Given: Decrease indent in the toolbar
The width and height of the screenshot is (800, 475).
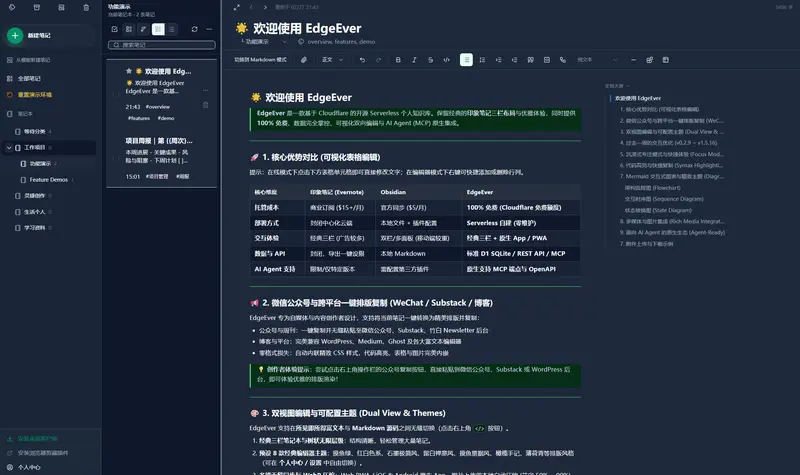Looking at the screenshot, I should click(514, 60).
